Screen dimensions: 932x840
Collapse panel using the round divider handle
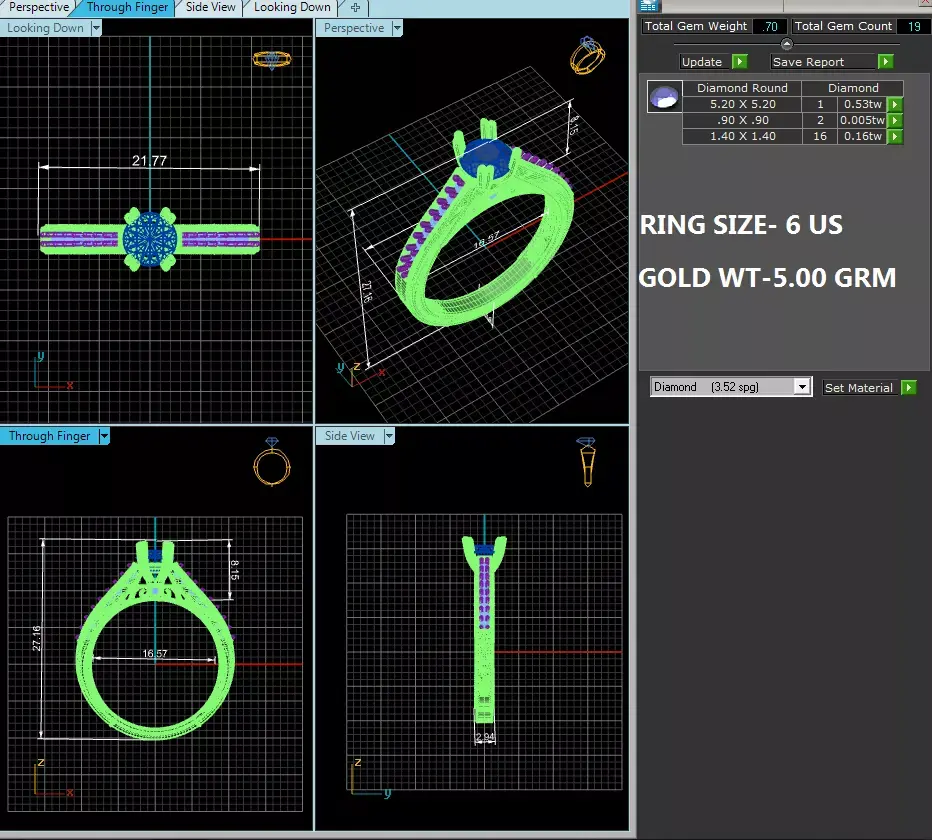coord(786,44)
